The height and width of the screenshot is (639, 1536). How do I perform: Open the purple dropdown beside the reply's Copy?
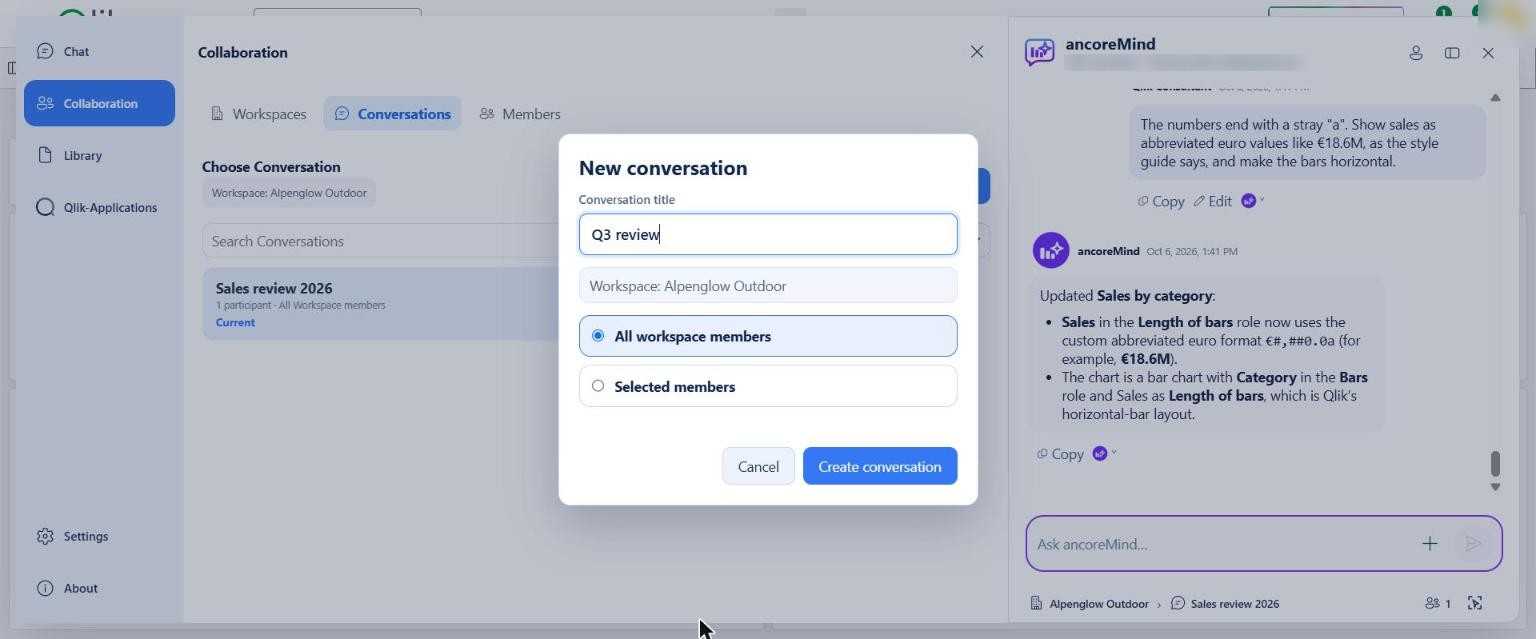[x=1104, y=454]
